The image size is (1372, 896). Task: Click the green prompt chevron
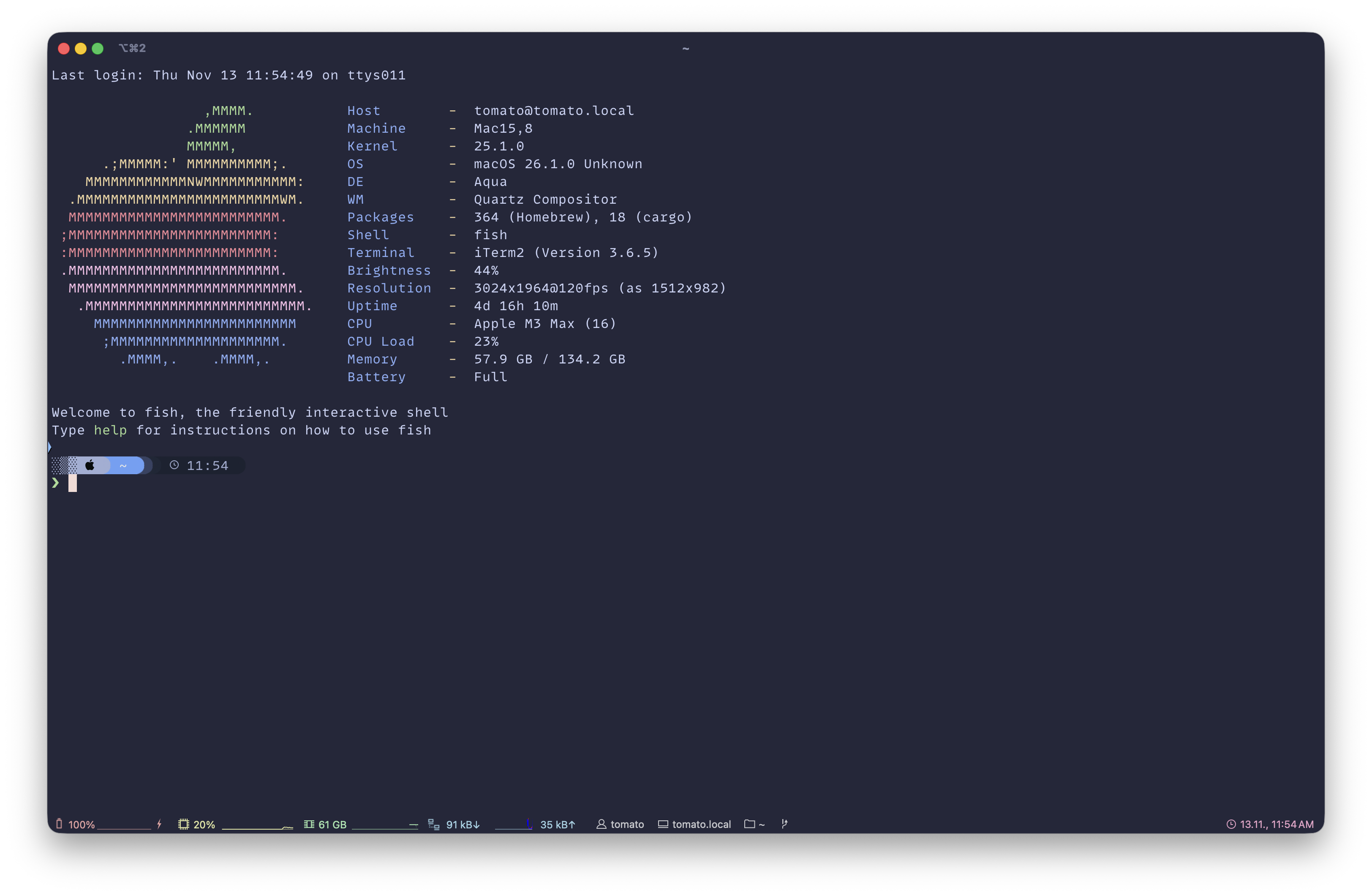tap(56, 483)
